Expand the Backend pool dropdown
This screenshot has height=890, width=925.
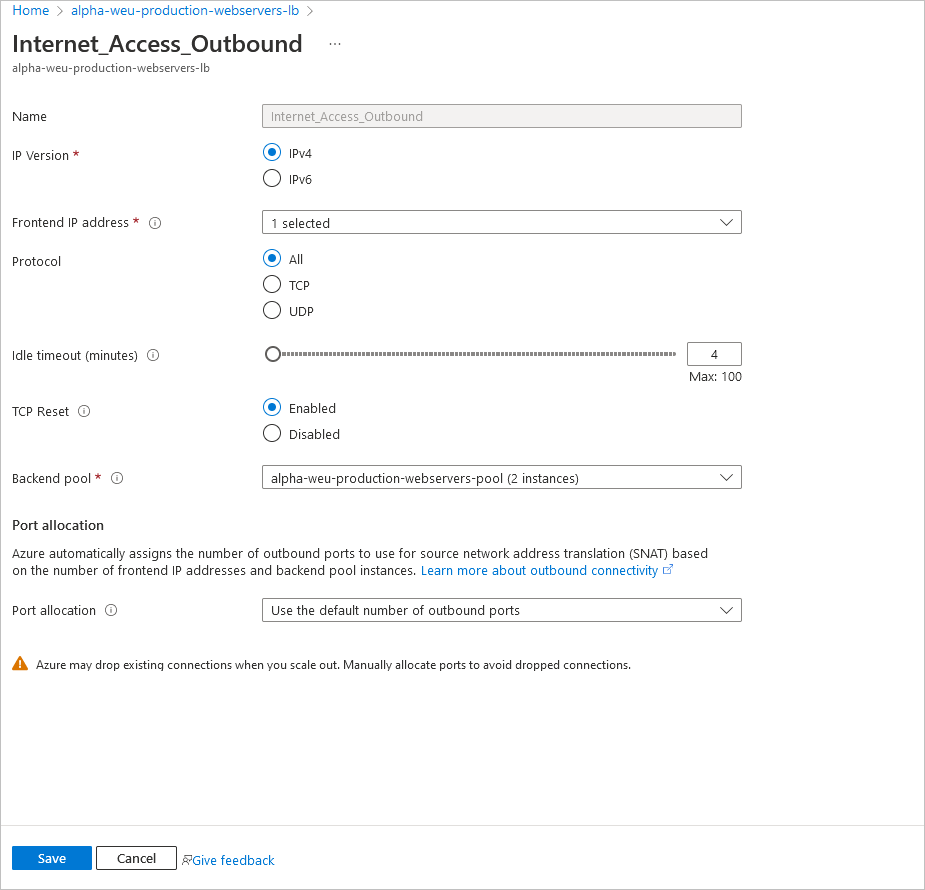(x=501, y=477)
